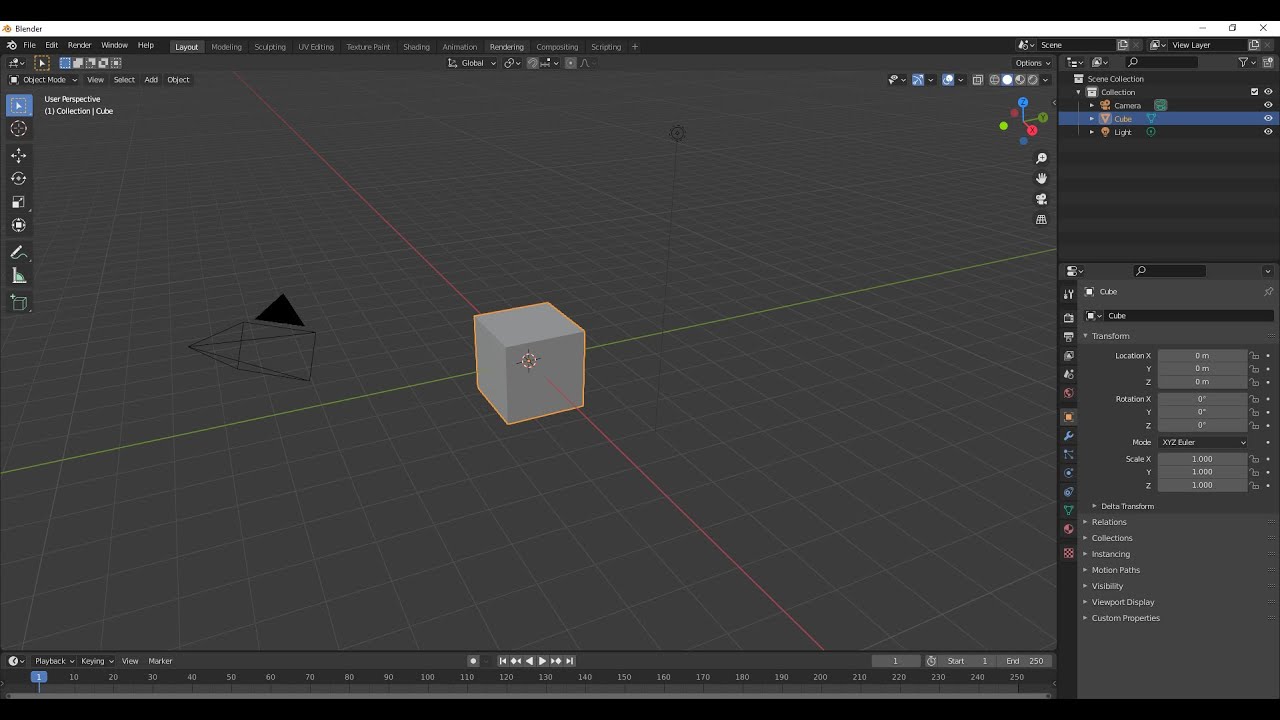Viewport: 1280px width, 720px height.
Task: Choose the Measure ruler tool
Action: tap(18, 276)
